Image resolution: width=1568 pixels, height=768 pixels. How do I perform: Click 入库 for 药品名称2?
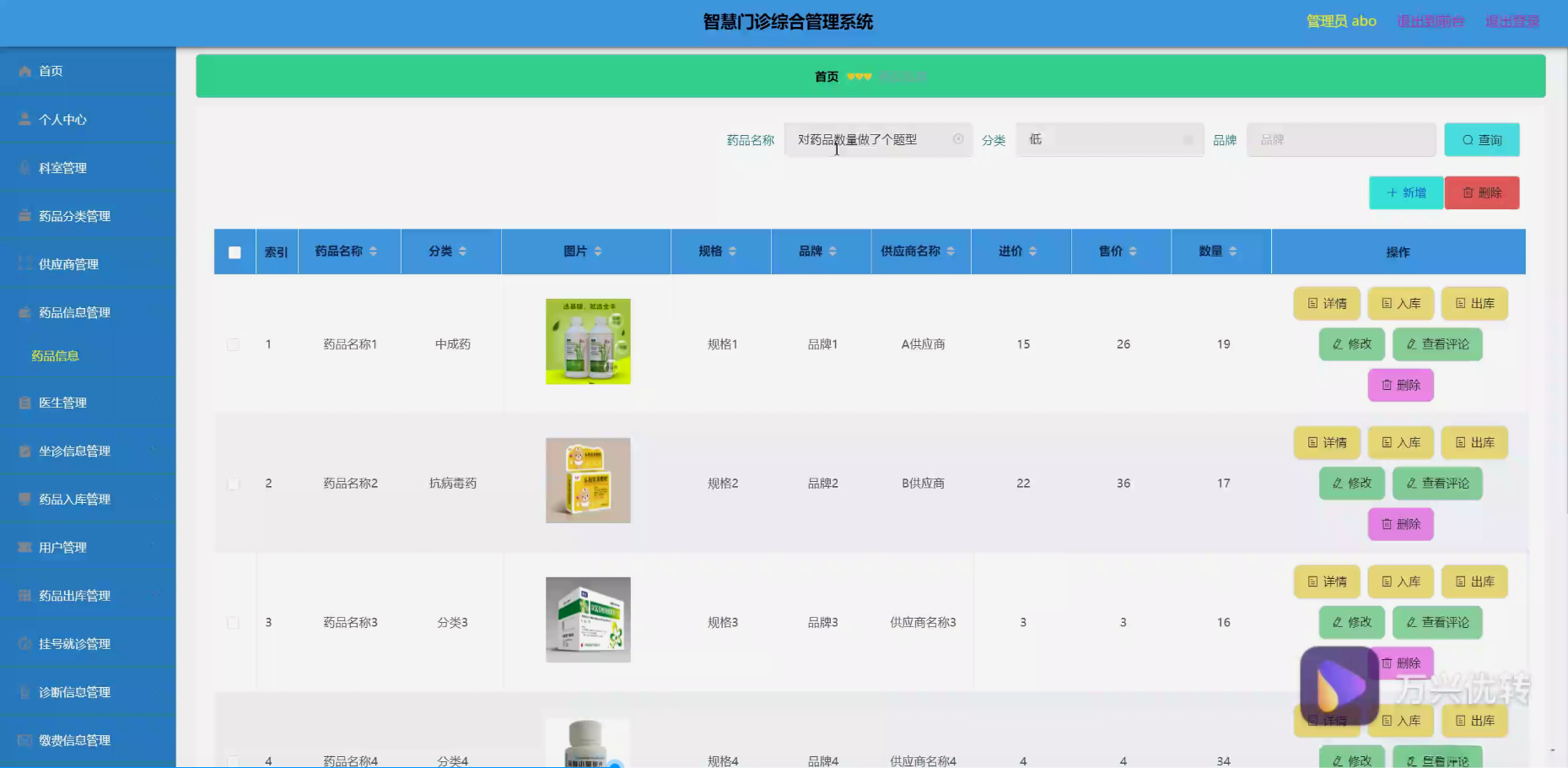tap(1401, 443)
